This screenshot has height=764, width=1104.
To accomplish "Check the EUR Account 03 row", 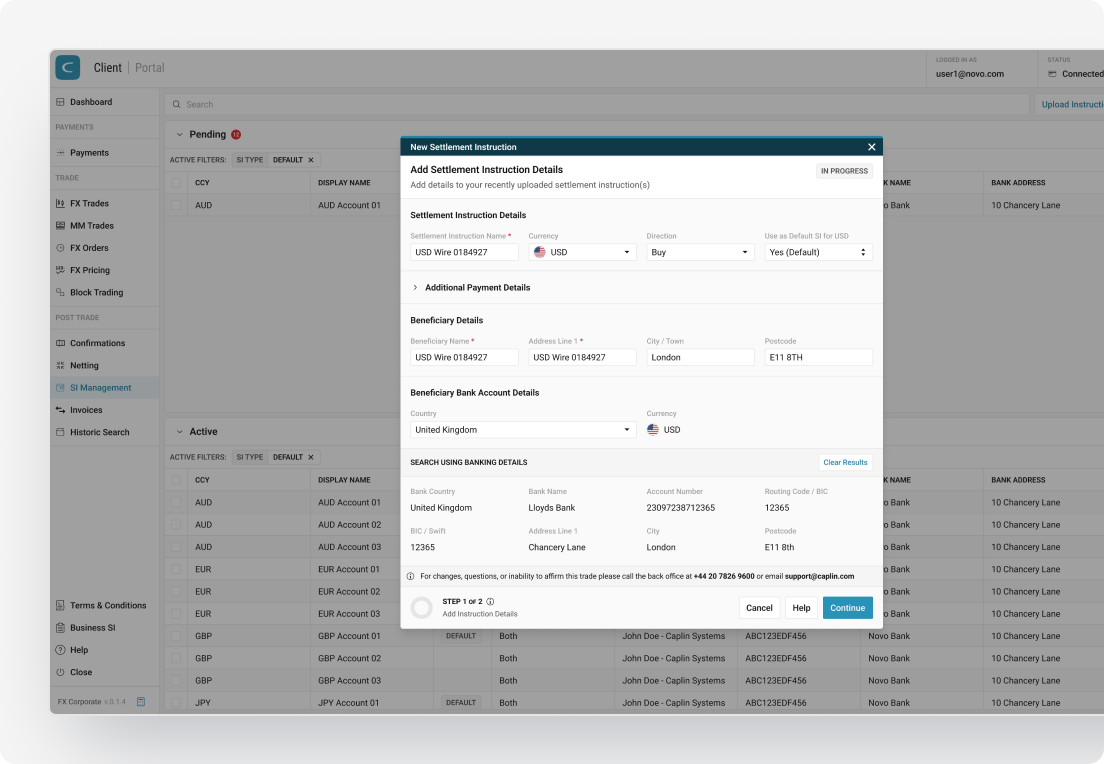I will [176, 614].
